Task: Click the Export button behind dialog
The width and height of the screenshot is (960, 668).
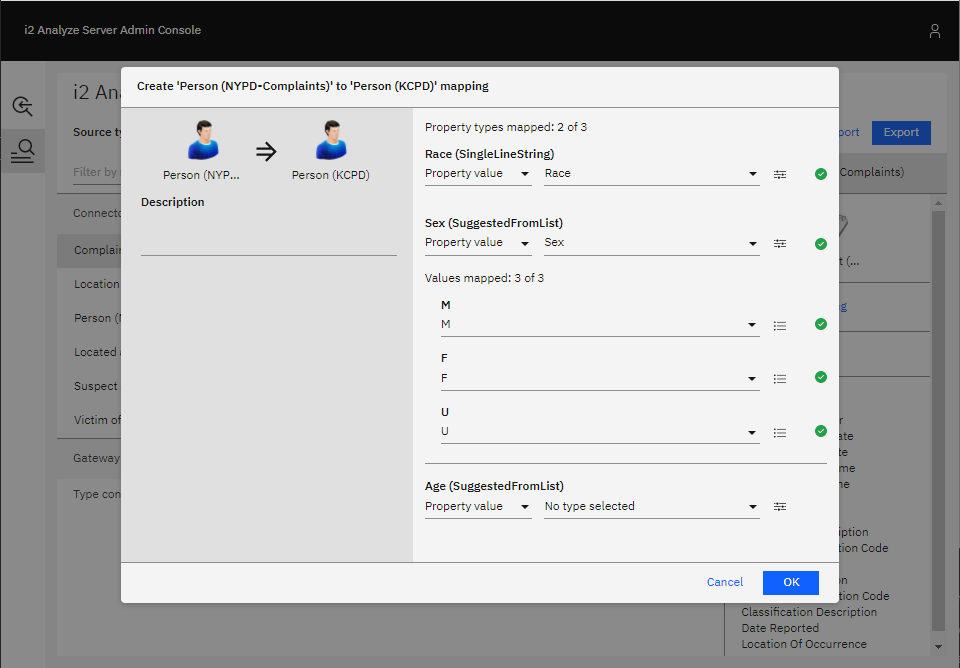Action: click(900, 132)
